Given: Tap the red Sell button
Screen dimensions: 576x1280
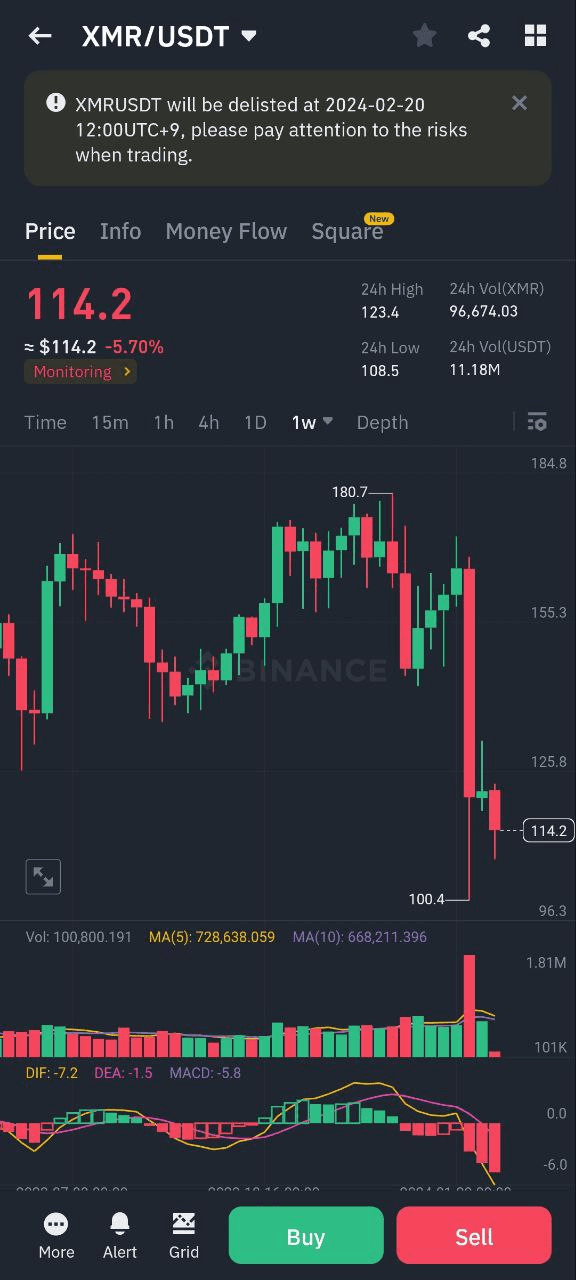Looking at the screenshot, I should [x=474, y=1236].
